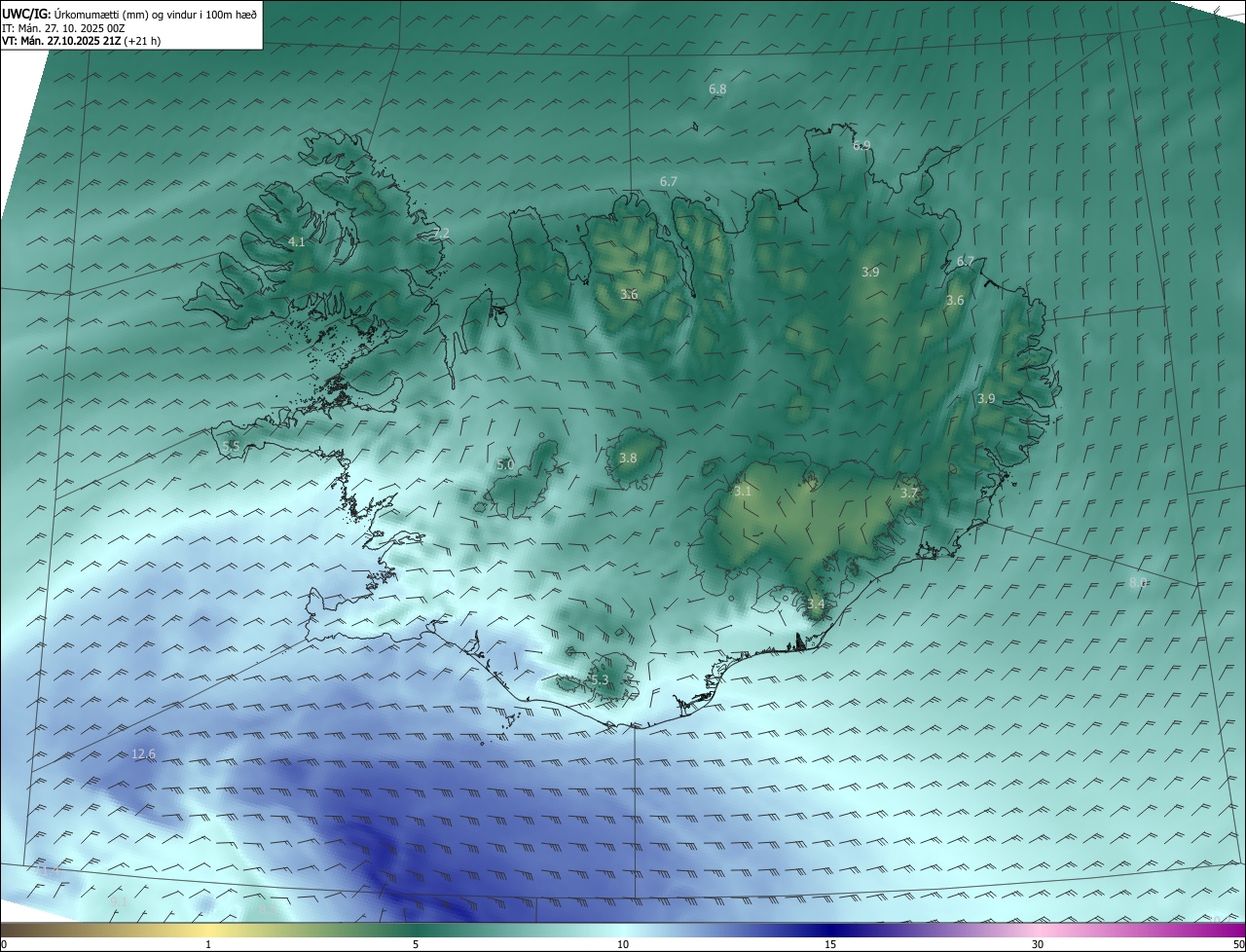Click the '30' tick label on the color scale
Screen dimensions: 1246x952
coord(1038,944)
